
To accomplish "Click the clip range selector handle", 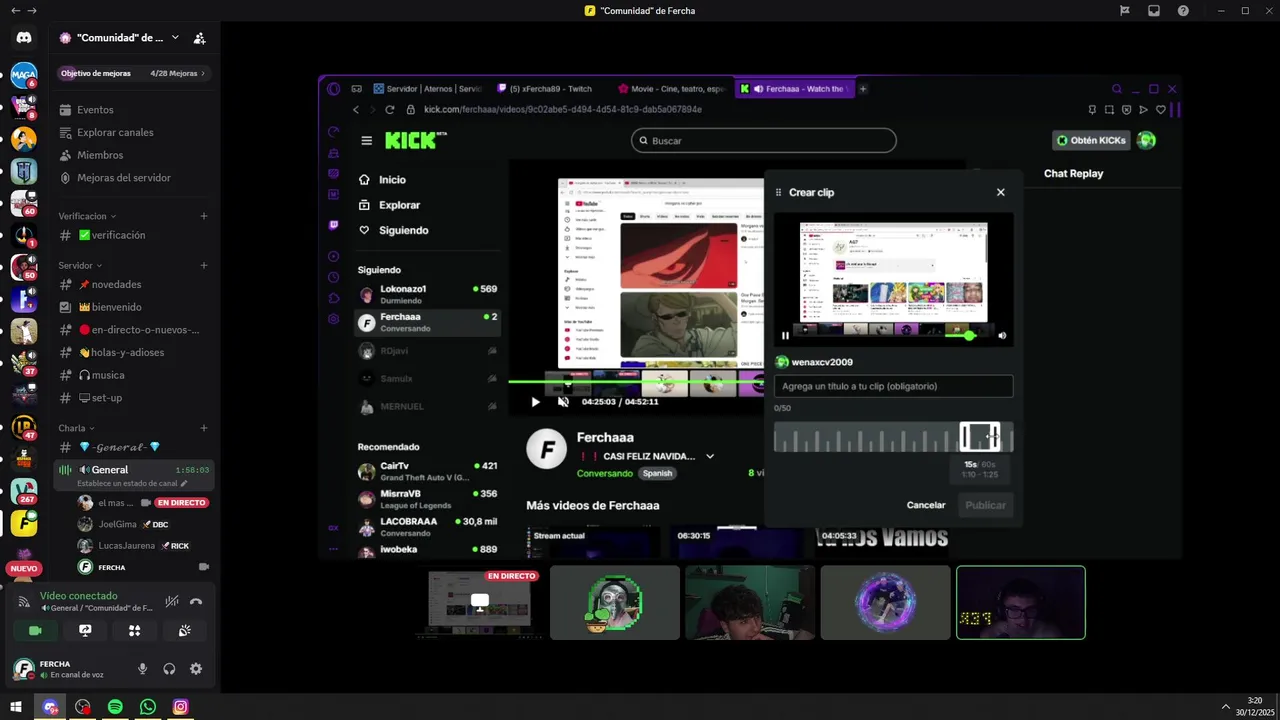I will [980, 437].
